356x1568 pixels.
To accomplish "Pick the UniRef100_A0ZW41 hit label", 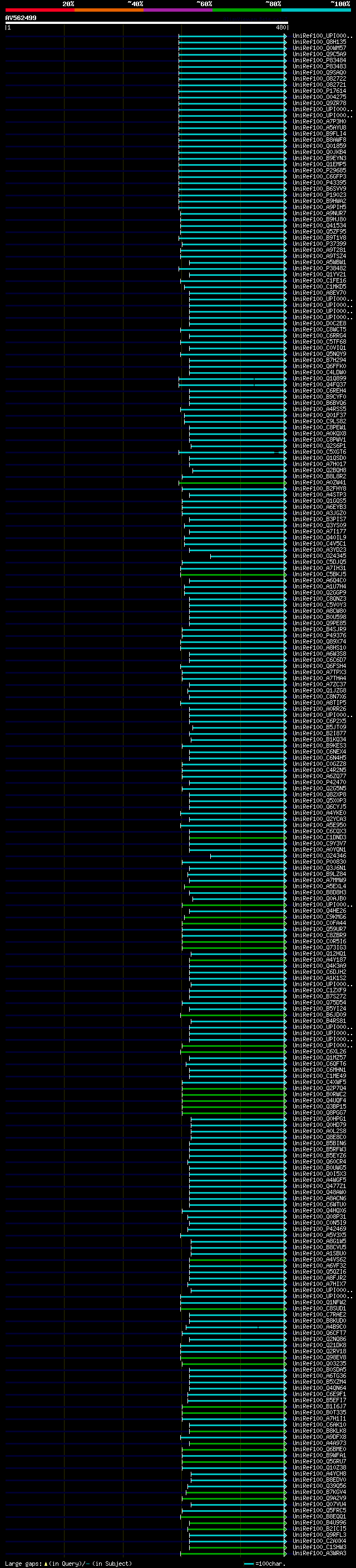I will point(319,483).
